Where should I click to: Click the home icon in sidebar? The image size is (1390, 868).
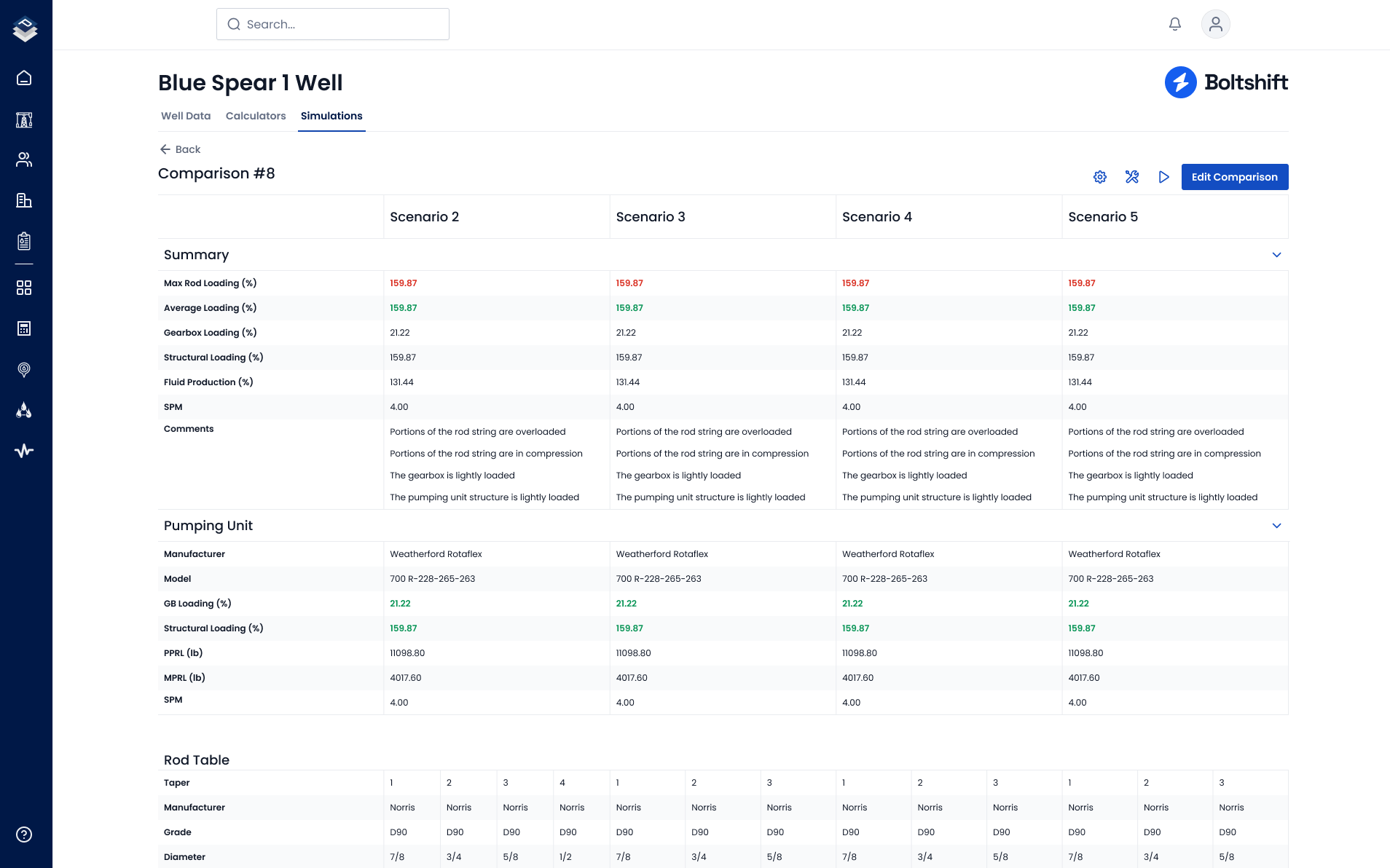24,78
